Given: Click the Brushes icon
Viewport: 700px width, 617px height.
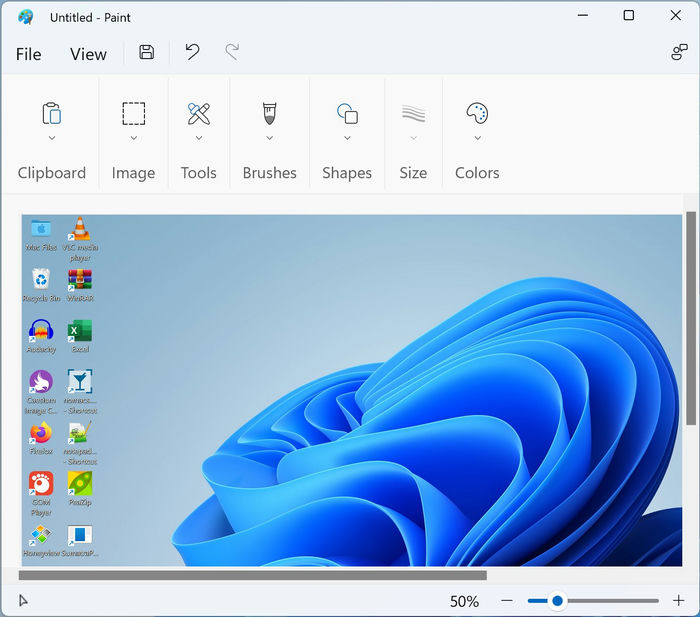Looking at the screenshot, I should (270, 113).
